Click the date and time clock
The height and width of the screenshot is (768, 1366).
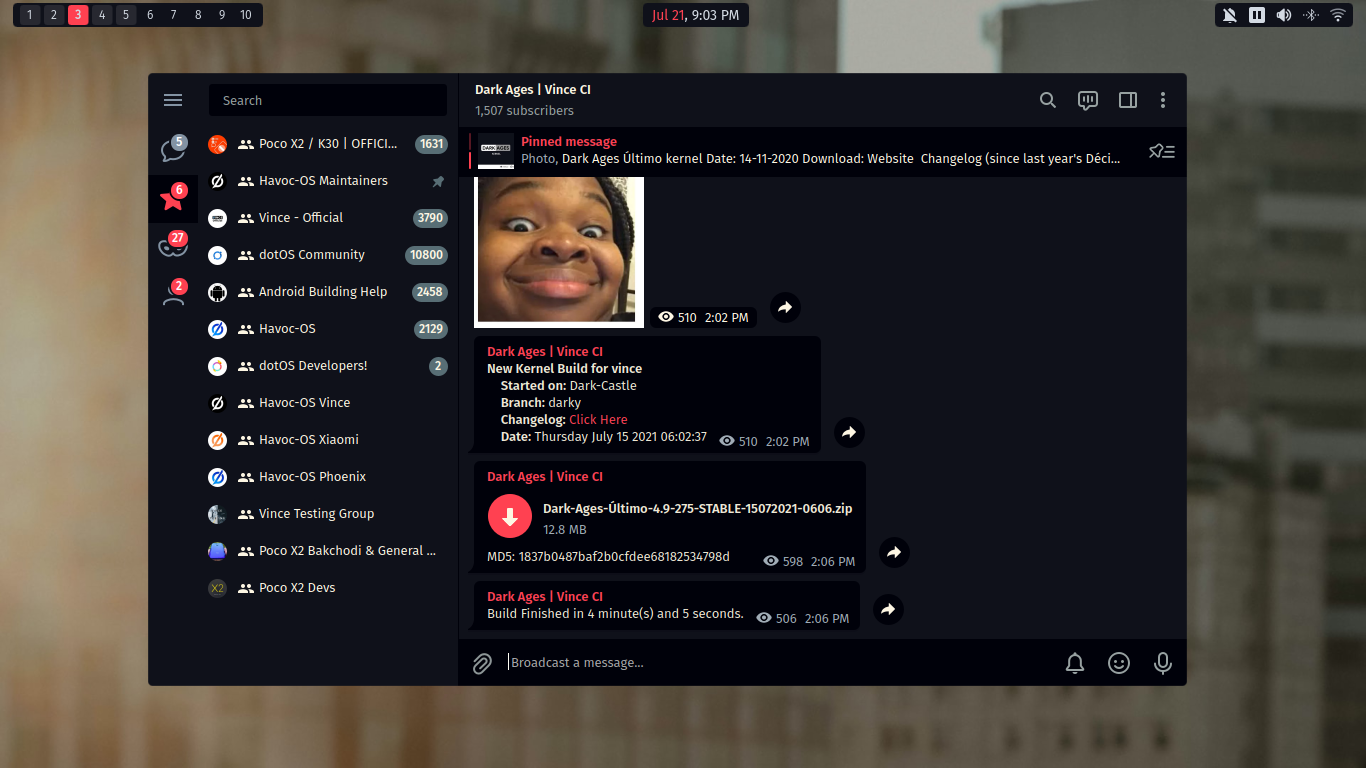695,15
